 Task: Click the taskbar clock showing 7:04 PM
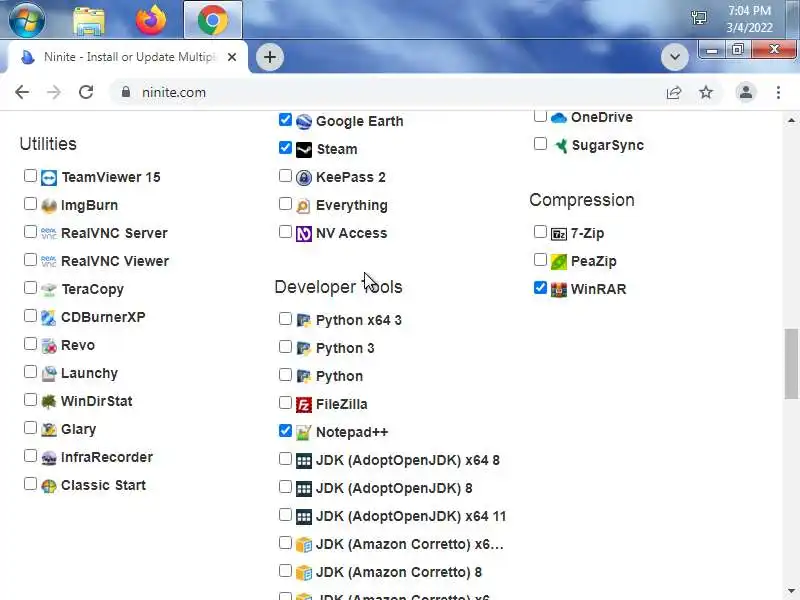coord(749,19)
